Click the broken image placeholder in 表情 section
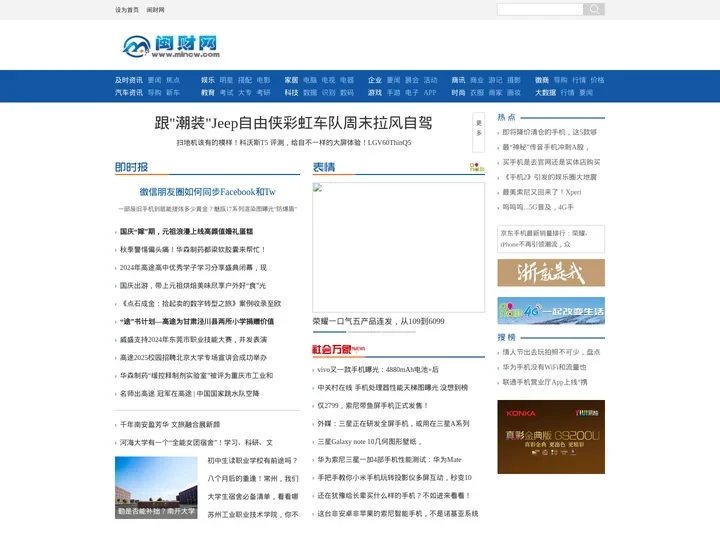The height and width of the screenshot is (540, 720). click(398, 247)
